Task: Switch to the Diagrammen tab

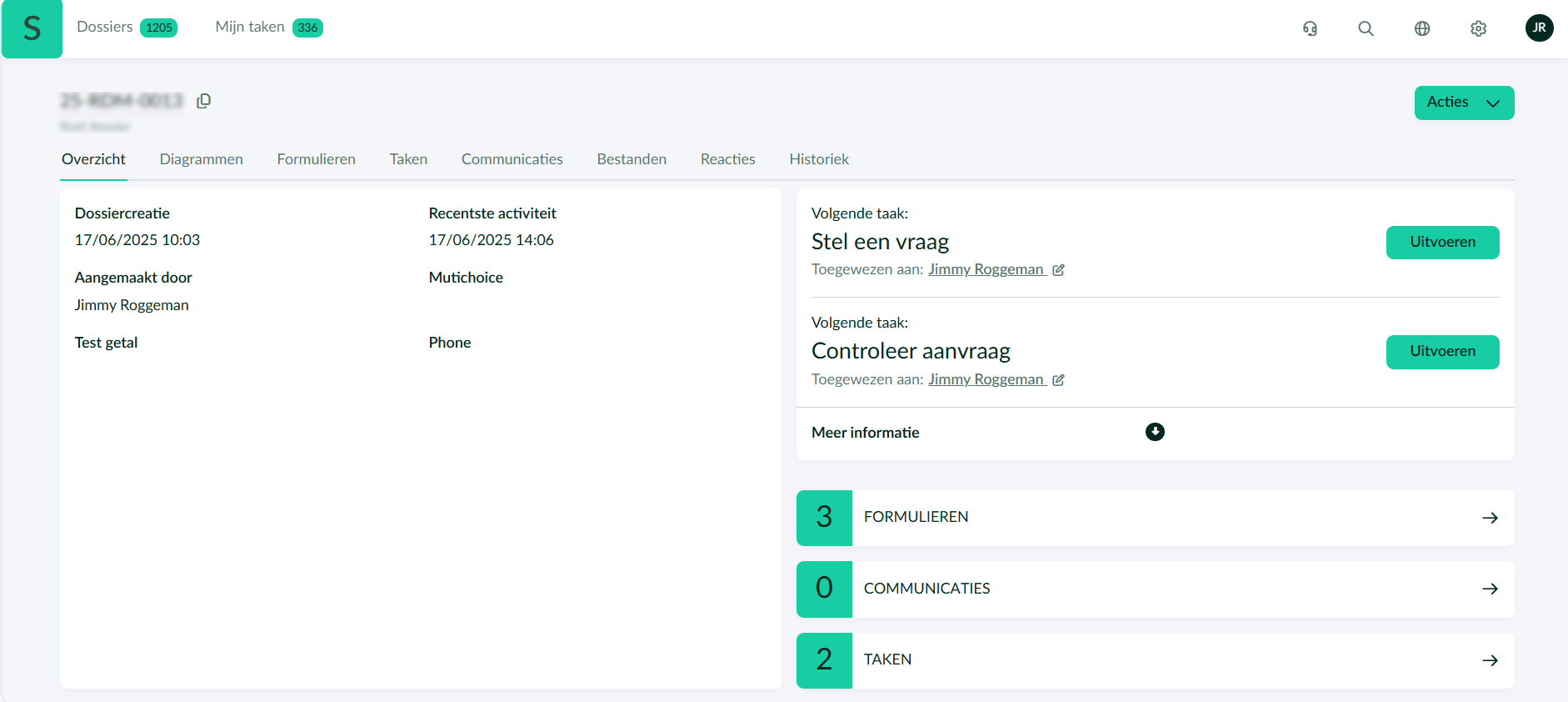Action: (x=201, y=159)
